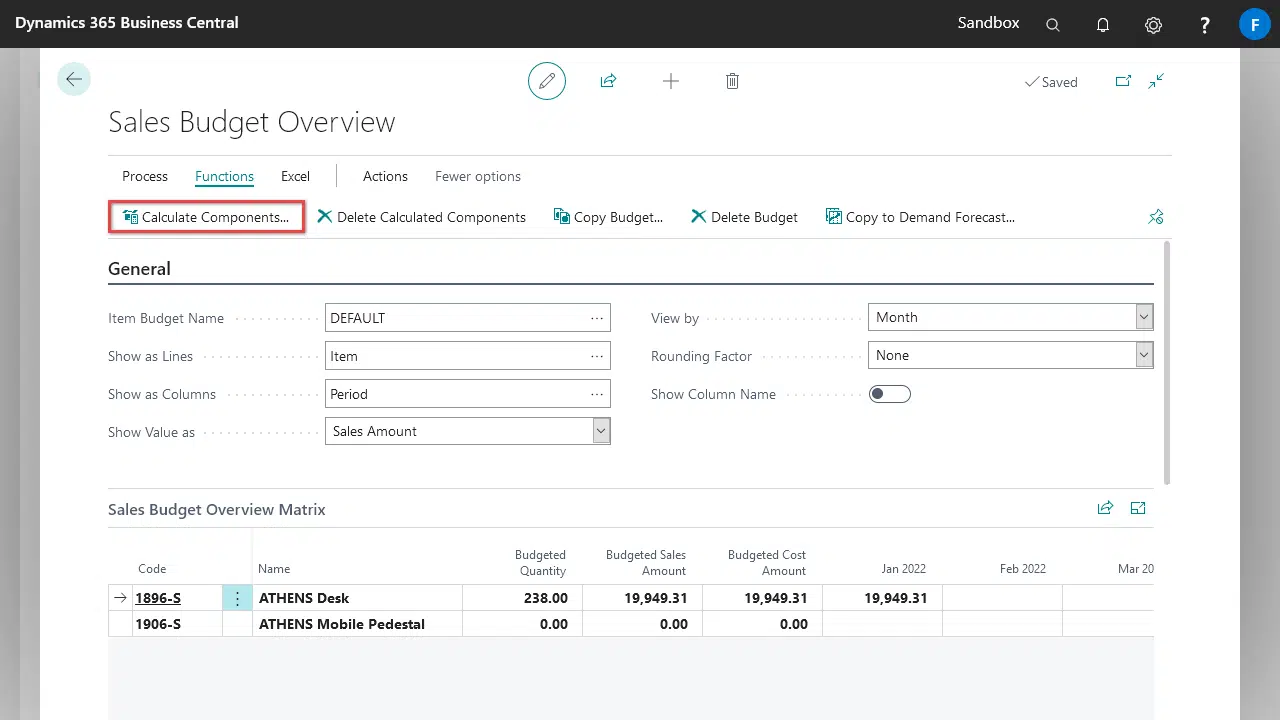Open item 1896-S link
The width and height of the screenshot is (1280, 720).
(x=159, y=598)
